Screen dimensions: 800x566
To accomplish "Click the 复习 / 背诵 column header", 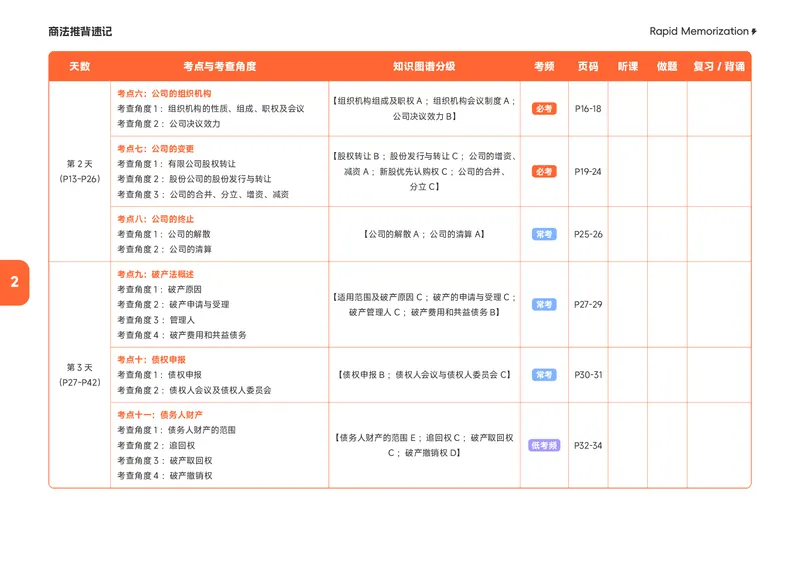I will tap(719, 66).
